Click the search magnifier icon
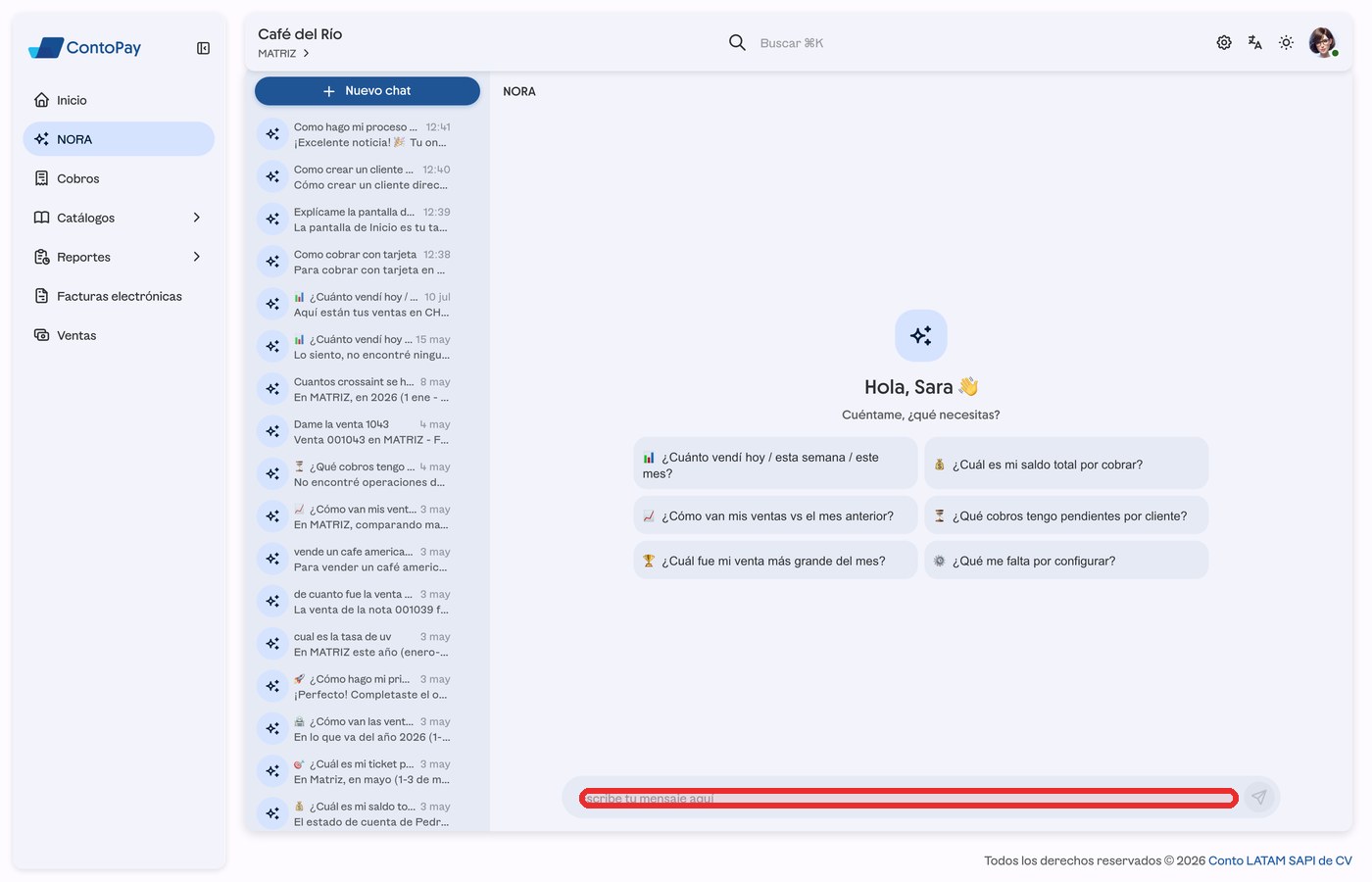 (x=737, y=42)
